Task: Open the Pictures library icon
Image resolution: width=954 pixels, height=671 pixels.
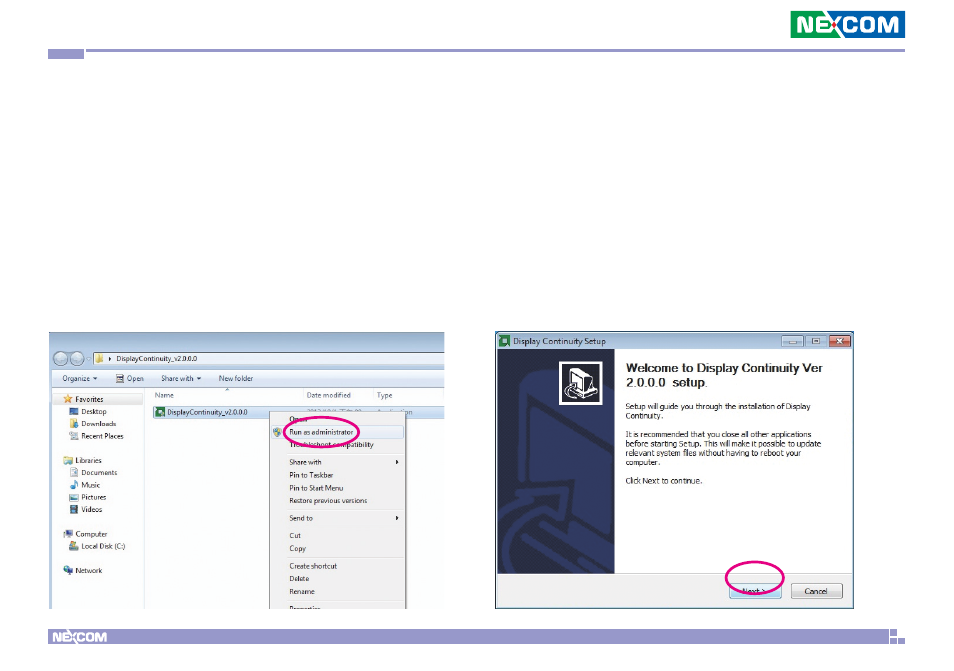Action: coord(74,497)
